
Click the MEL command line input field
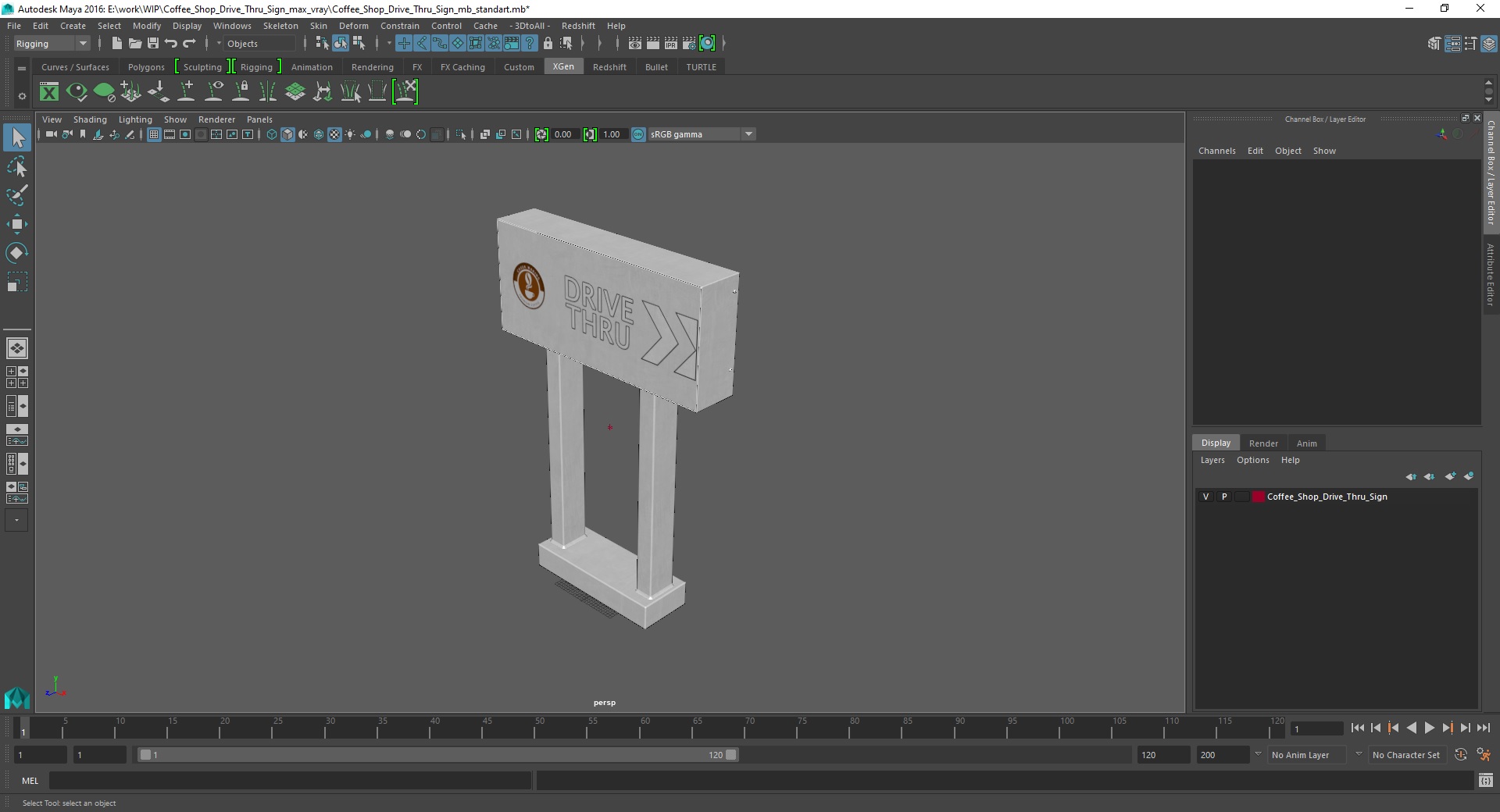click(x=291, y=780)
